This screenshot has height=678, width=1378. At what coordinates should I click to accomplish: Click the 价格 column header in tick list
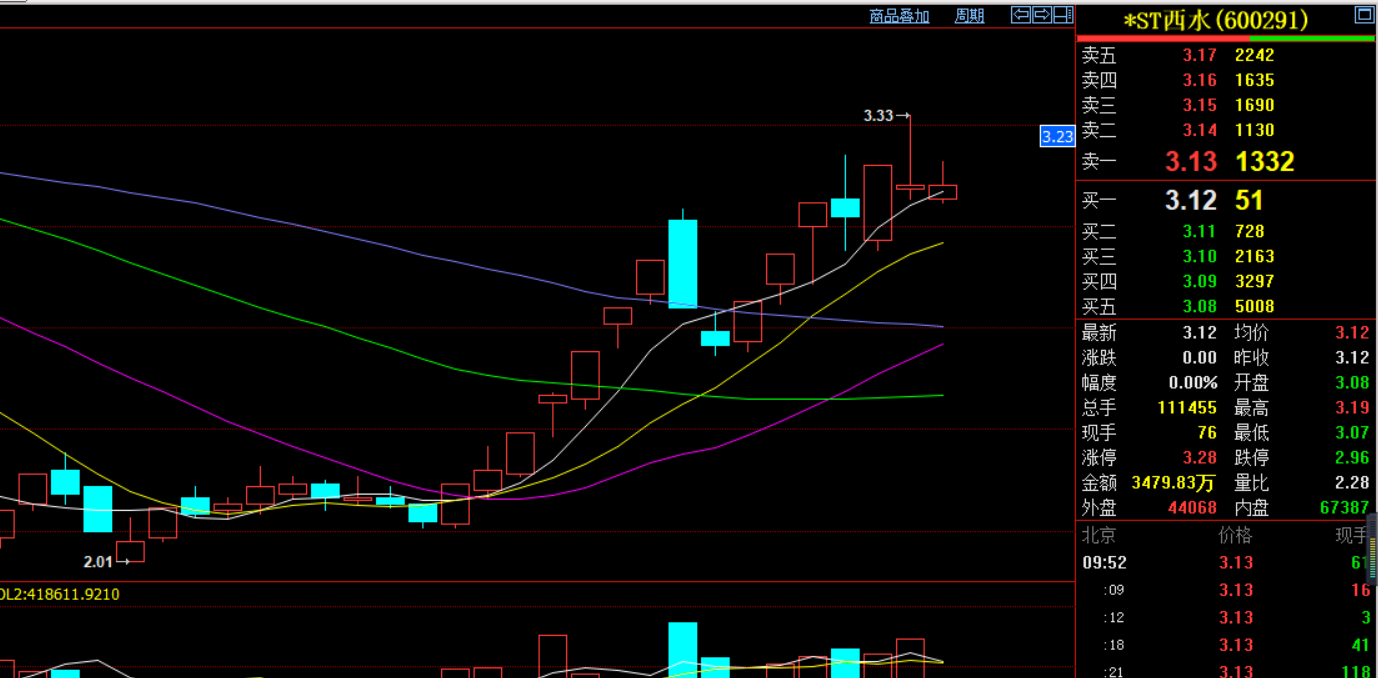click(x=1236, y=535)
